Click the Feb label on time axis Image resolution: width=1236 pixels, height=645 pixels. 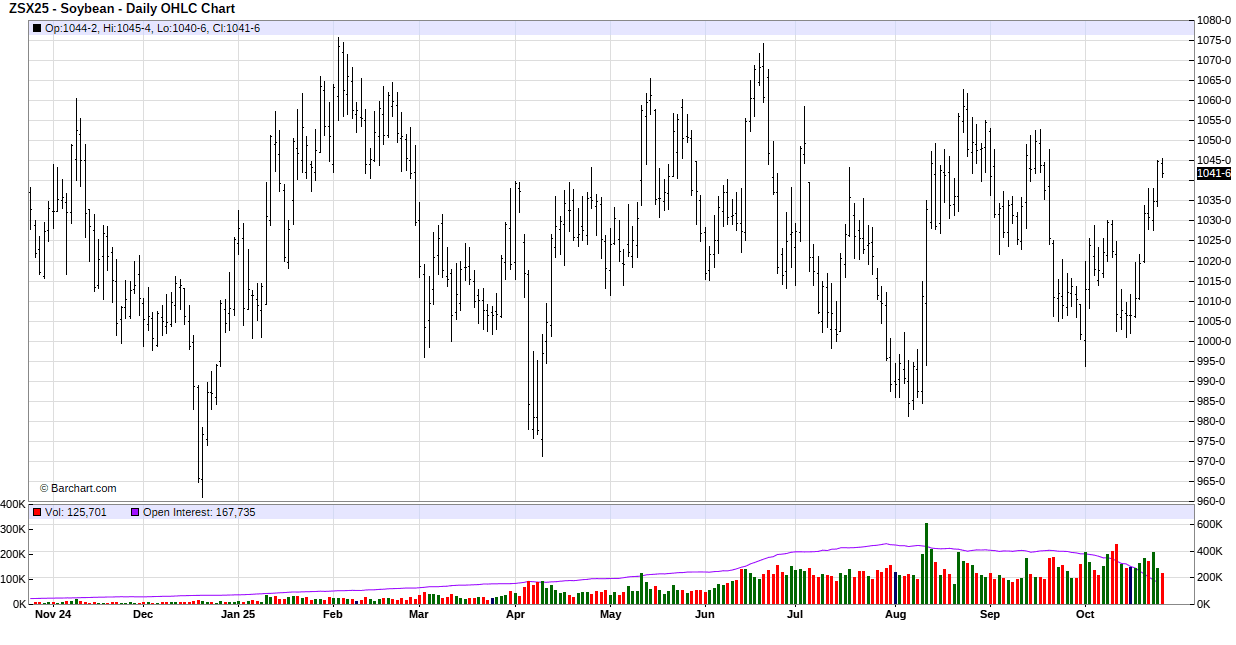pyautogui.click(x=333, y=615)
